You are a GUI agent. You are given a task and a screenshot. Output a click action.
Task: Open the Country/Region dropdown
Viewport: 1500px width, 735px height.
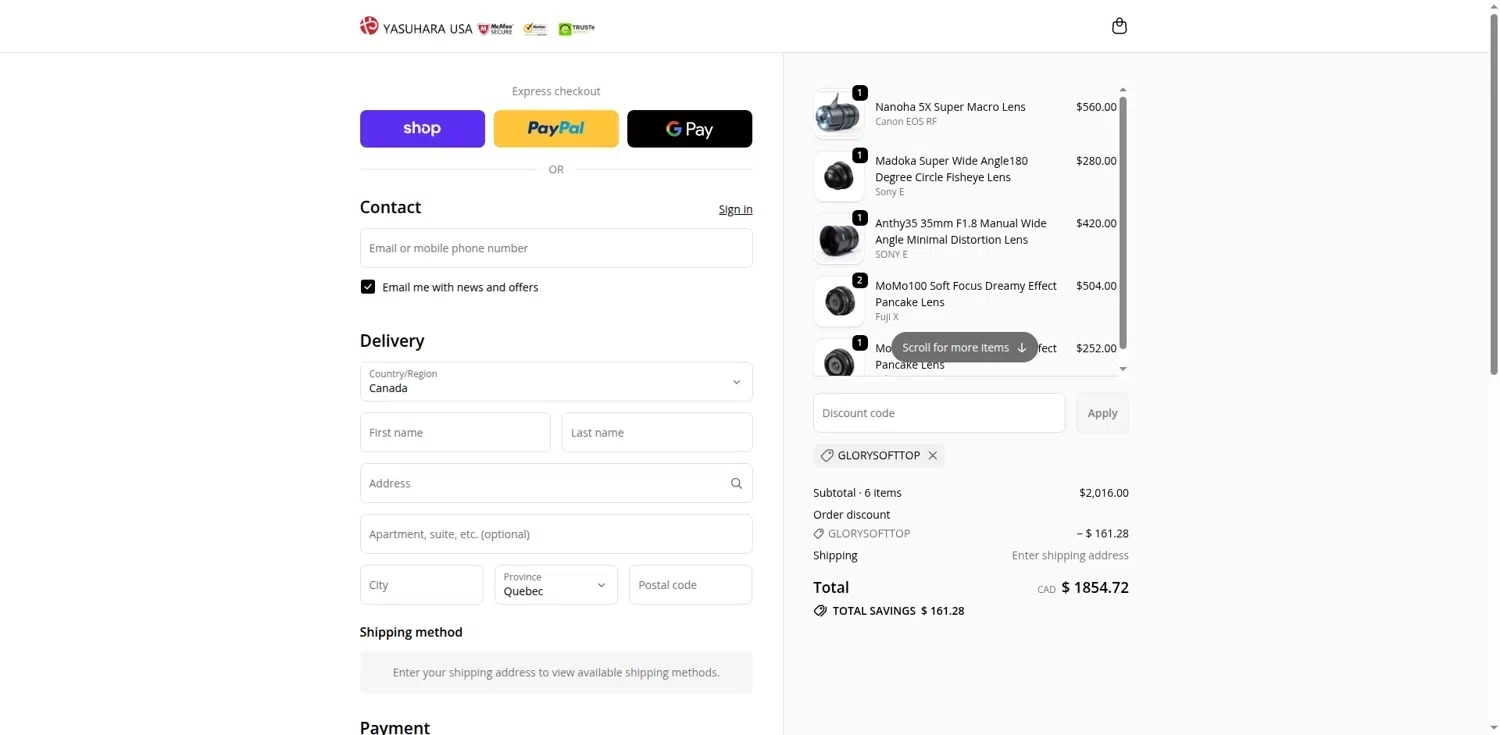click(556, 382)
